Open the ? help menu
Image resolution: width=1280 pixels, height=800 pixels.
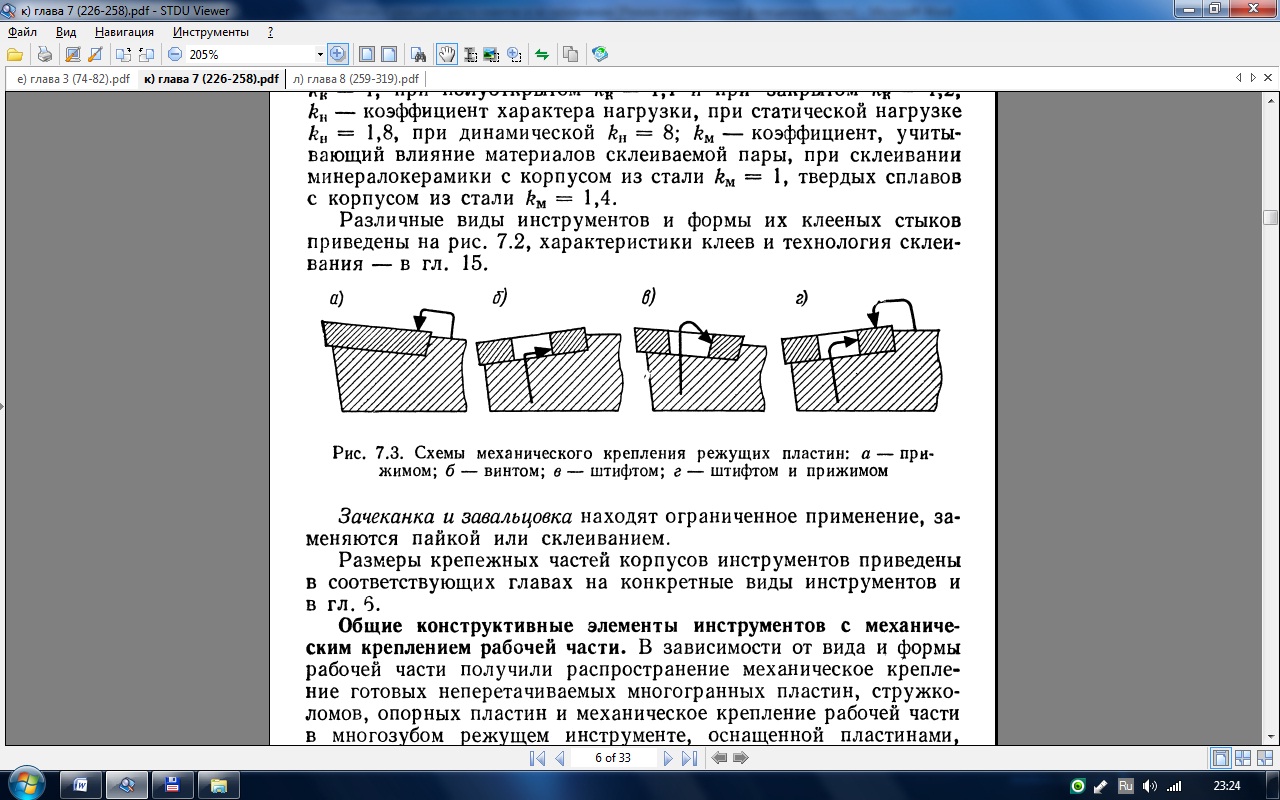(270, 32)
